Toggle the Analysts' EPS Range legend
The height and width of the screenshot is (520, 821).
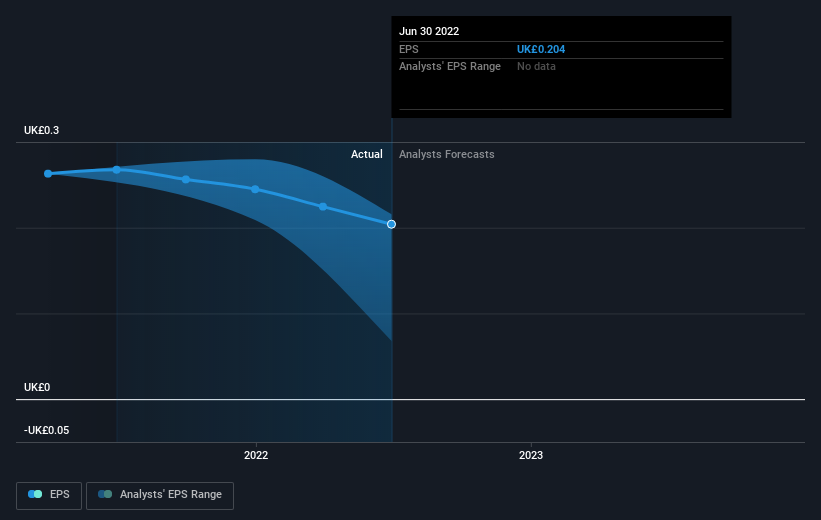tap(160, 495)
